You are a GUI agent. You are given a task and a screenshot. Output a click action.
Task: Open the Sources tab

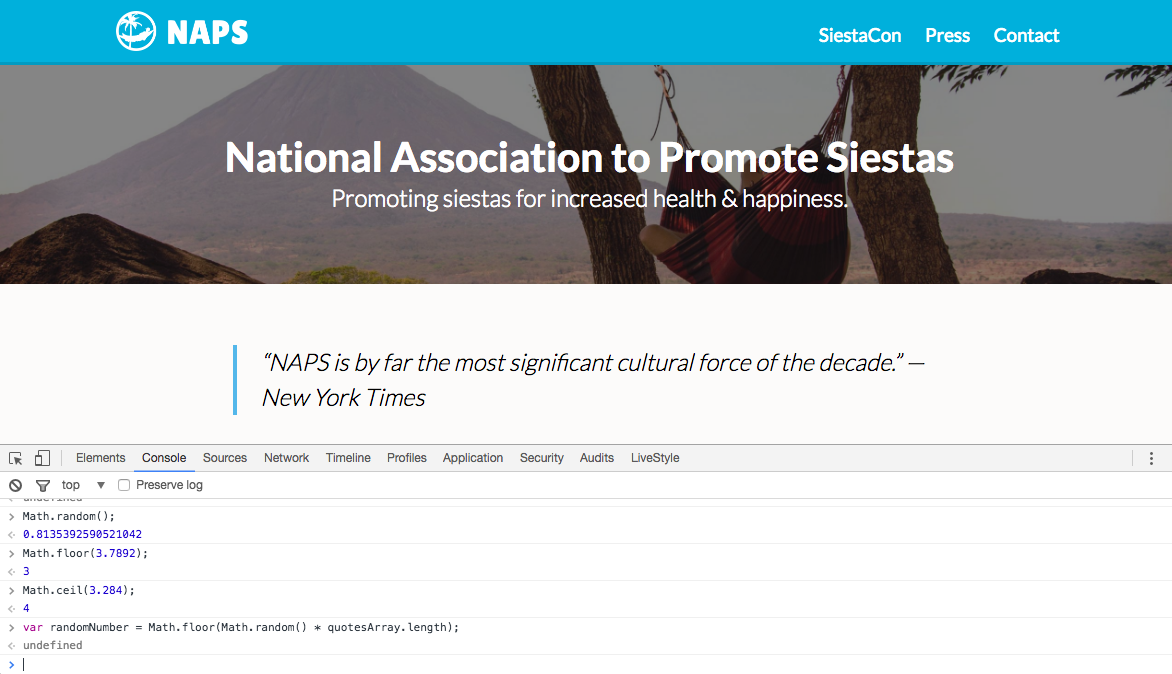(x=225, y=458)
